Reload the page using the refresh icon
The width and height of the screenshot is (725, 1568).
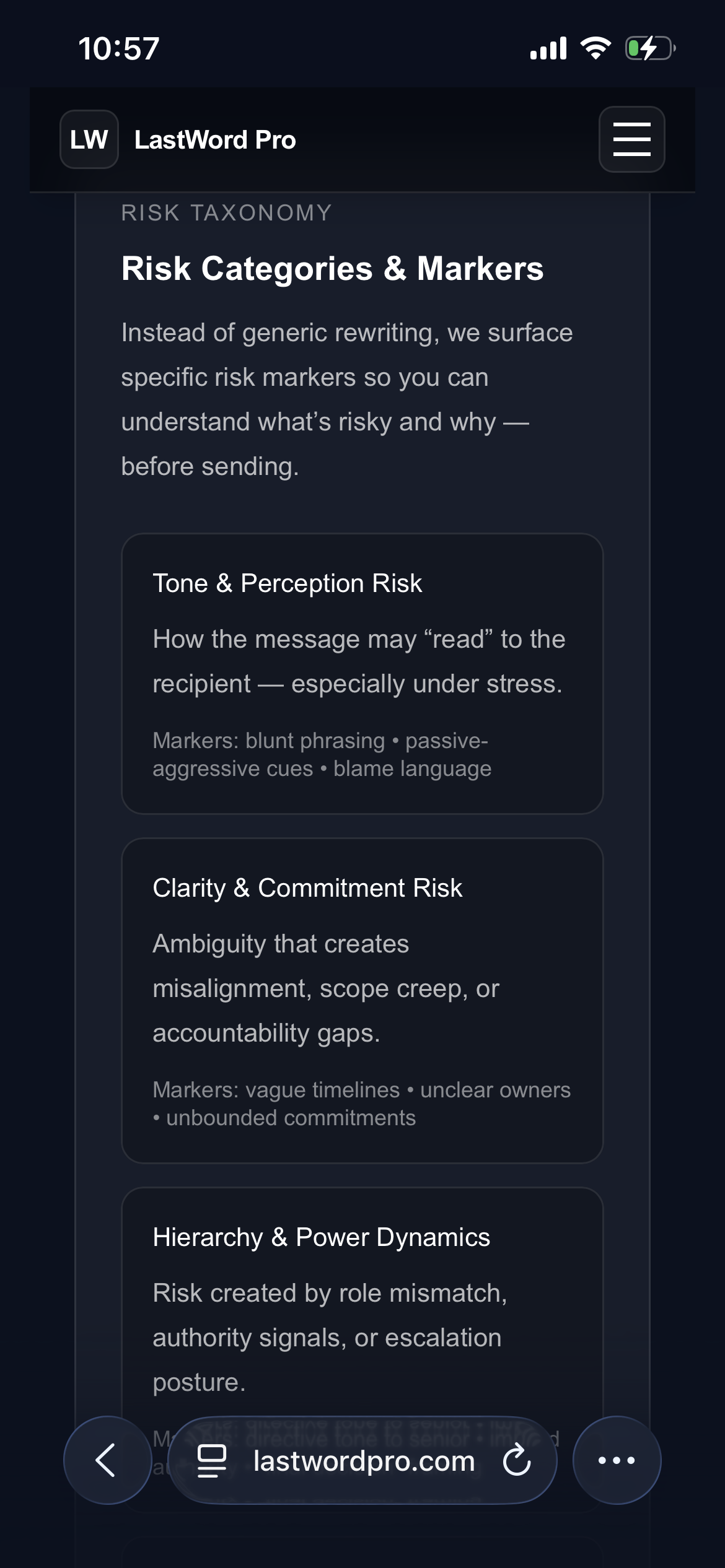(516, 1461)
